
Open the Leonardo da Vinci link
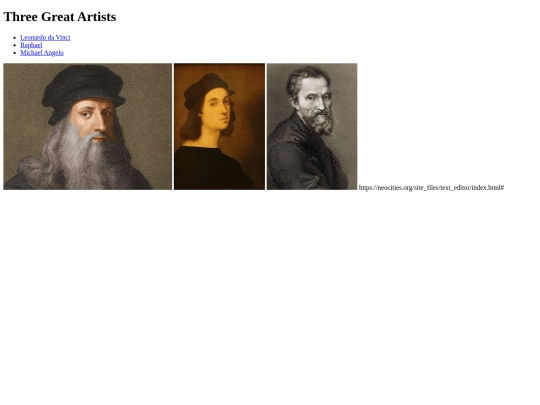(45, 38)
